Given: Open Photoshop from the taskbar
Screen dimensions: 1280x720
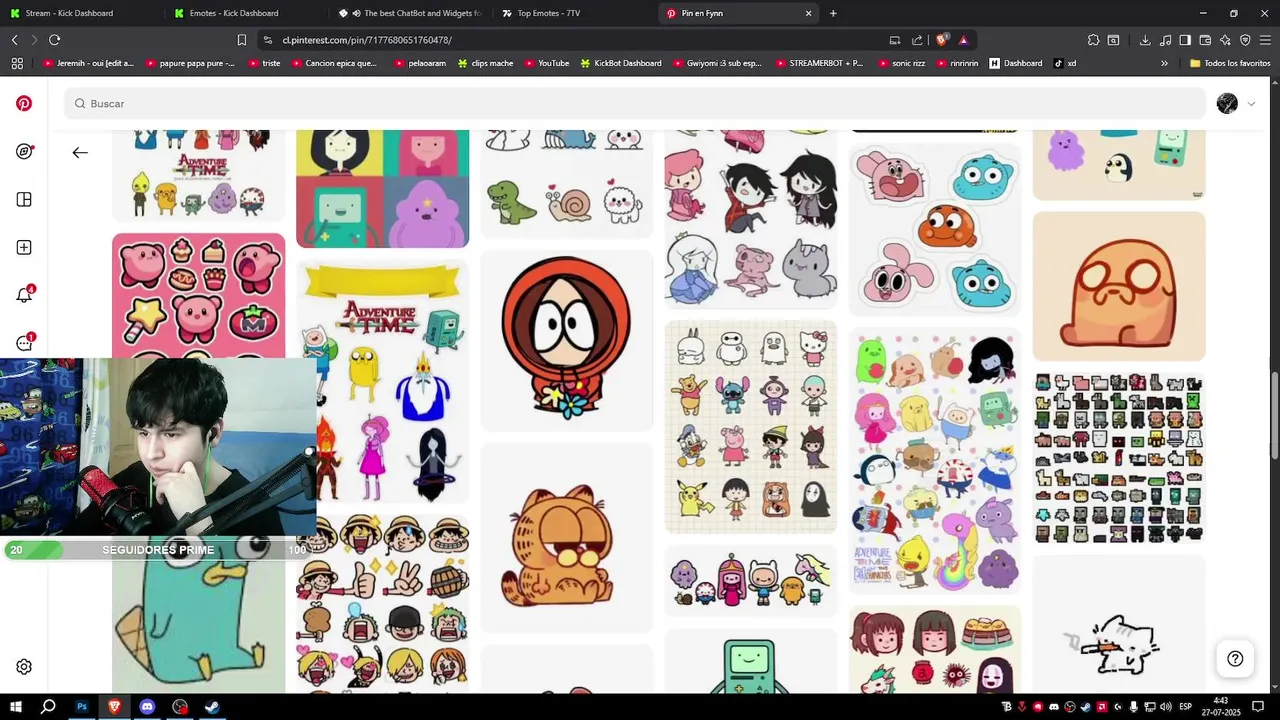Looking at the screenshot, I should click(x=82, y=706).
